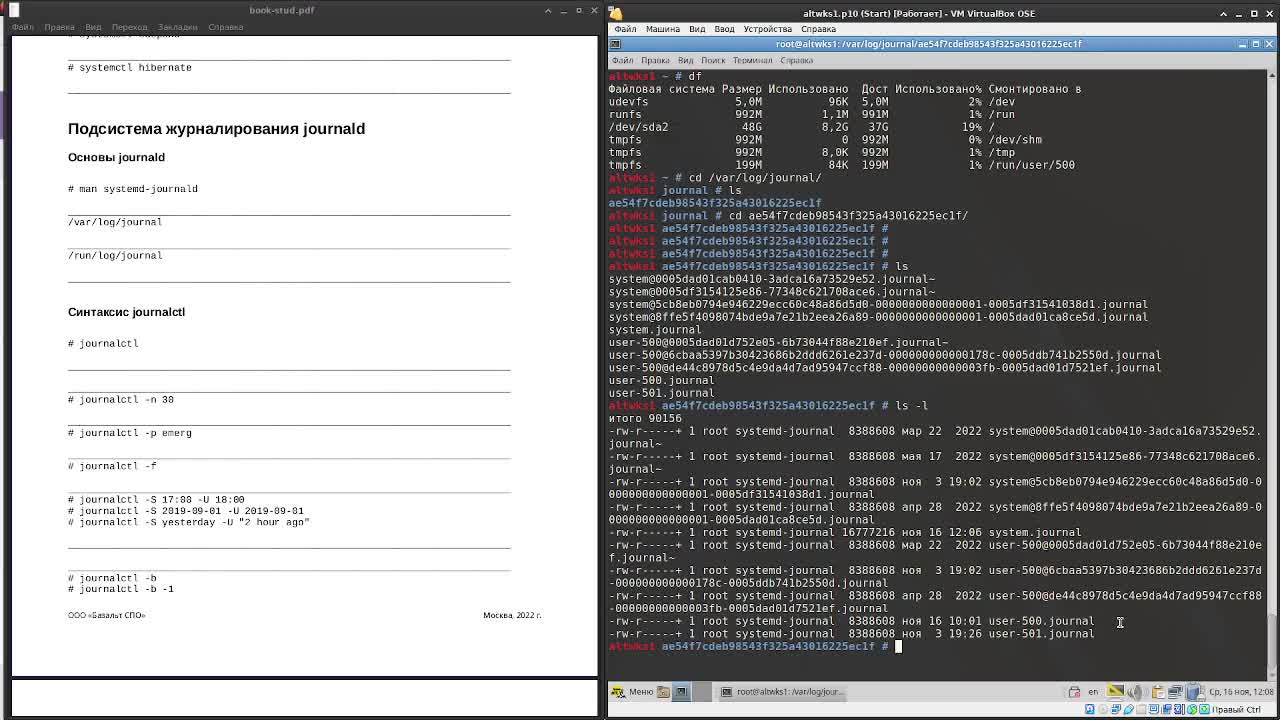
Task: Click the Правый Ctrl host key indicator
Action: pyautogui.click(x=1237, y=710)
